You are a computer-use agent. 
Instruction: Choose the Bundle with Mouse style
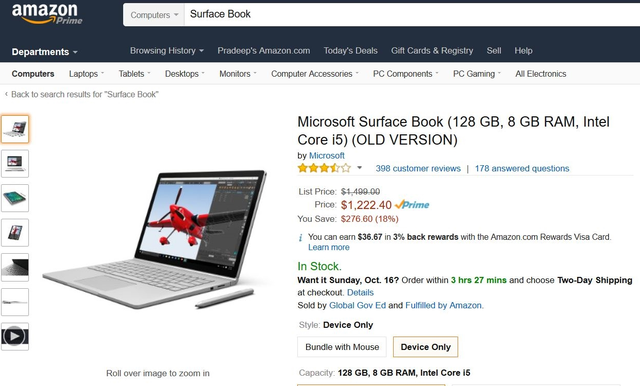pyautogui.click(x=342, y=347)
